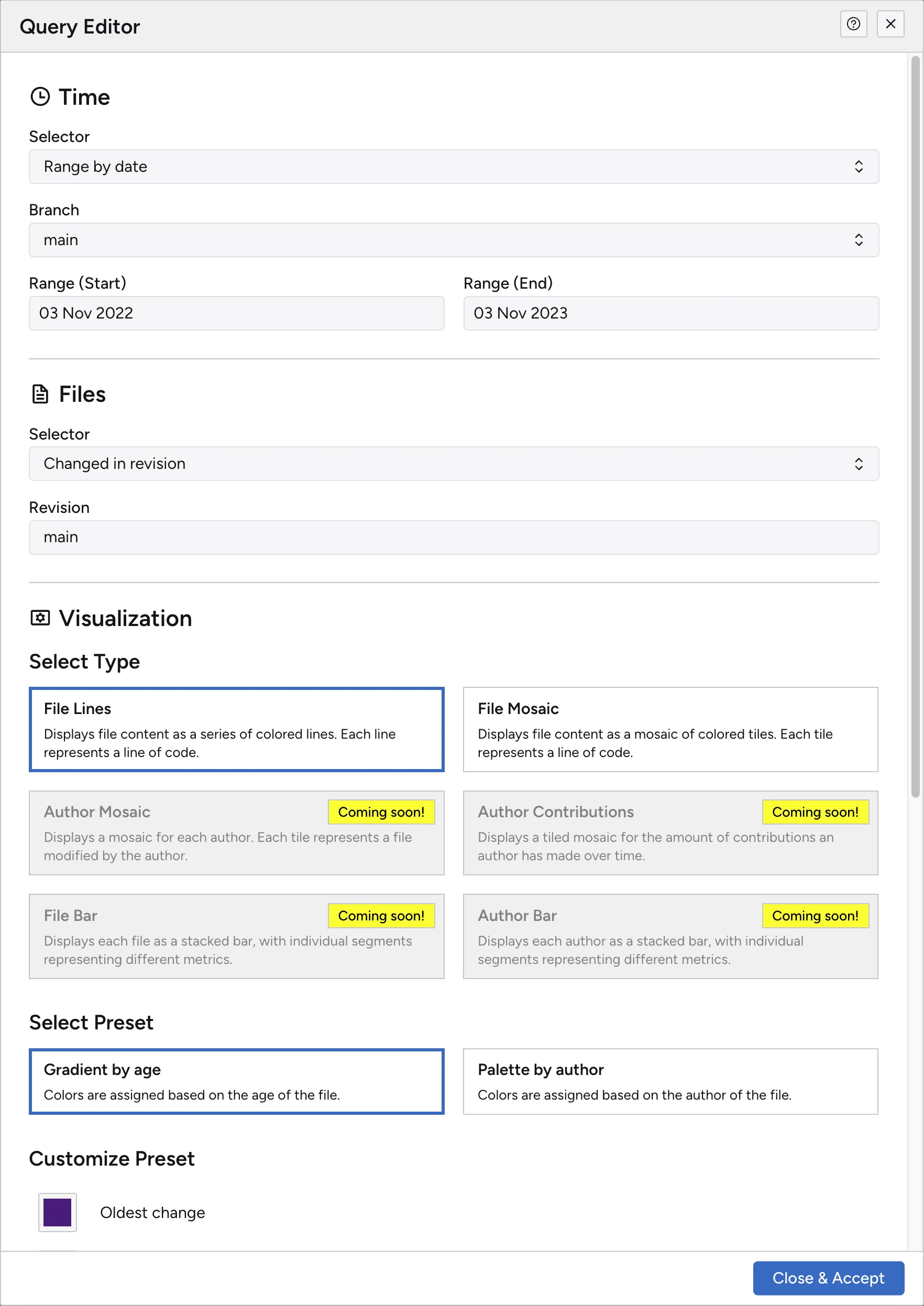The height and width of the screenshot is (1306, 924).
Task: Click the Close & Accept button
Action: 829,1278
